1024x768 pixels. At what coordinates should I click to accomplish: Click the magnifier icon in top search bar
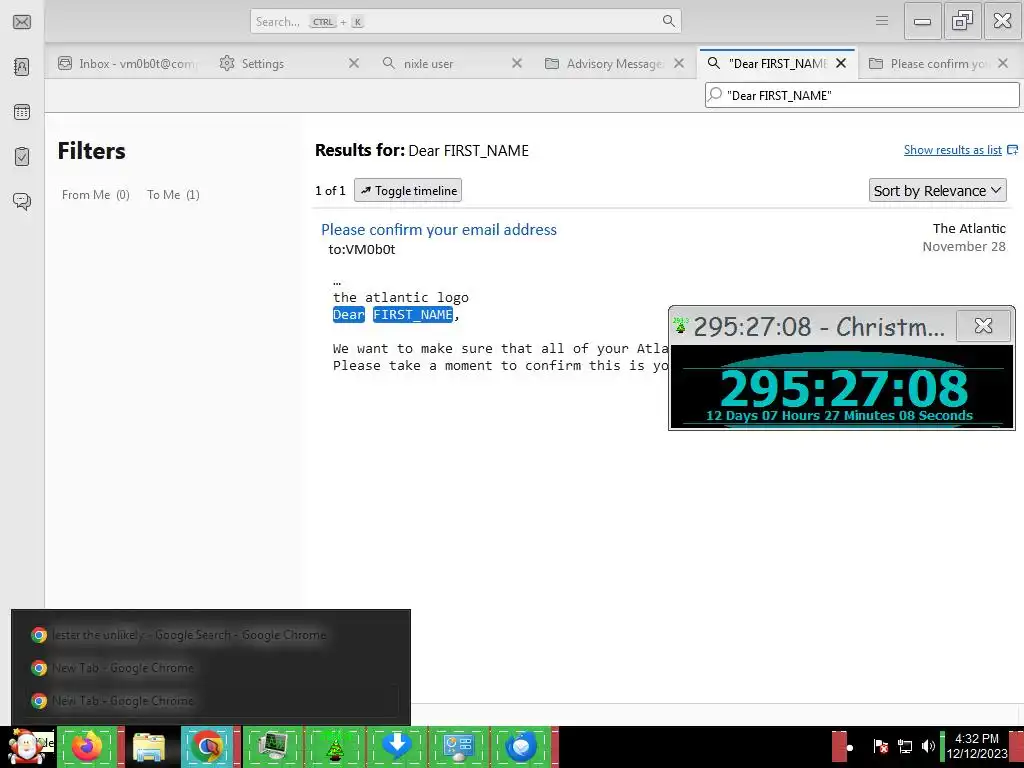668,21
